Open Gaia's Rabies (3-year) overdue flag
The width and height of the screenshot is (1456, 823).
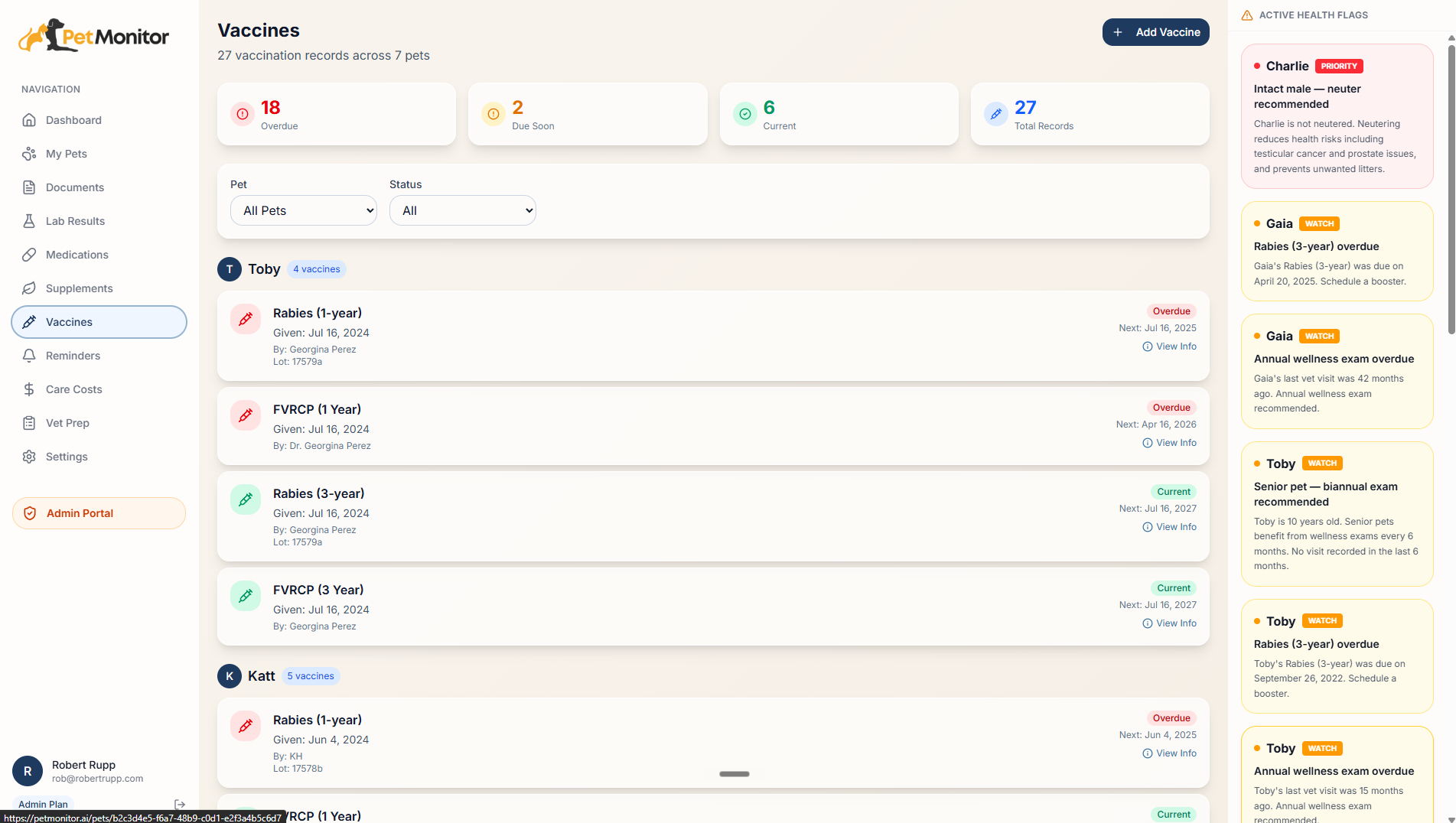click(x=1337, y=252)
